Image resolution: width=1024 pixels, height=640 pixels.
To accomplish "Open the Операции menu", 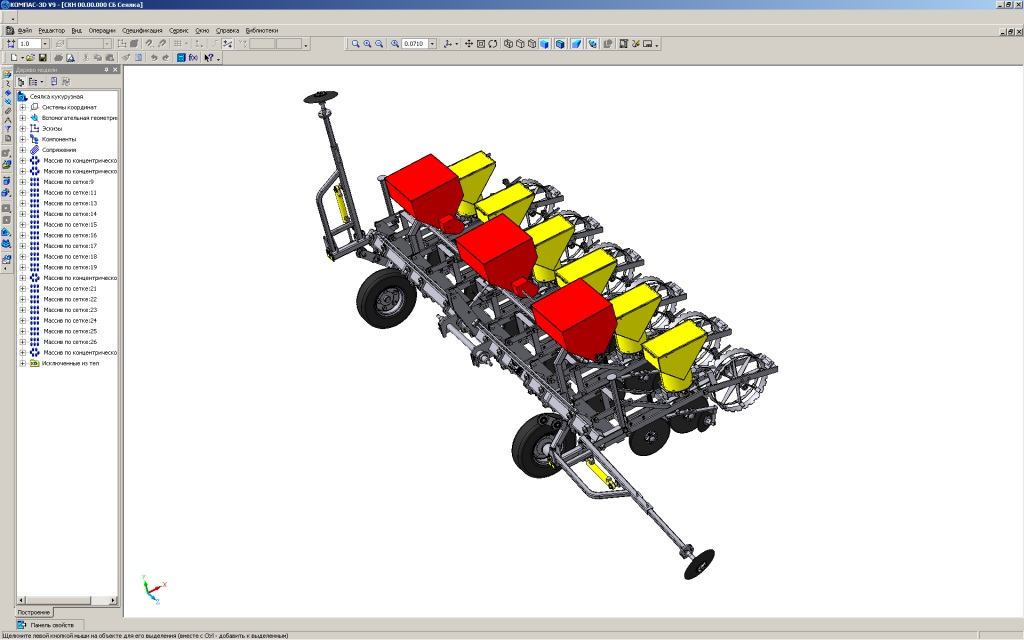I will (x=102, y=31).
